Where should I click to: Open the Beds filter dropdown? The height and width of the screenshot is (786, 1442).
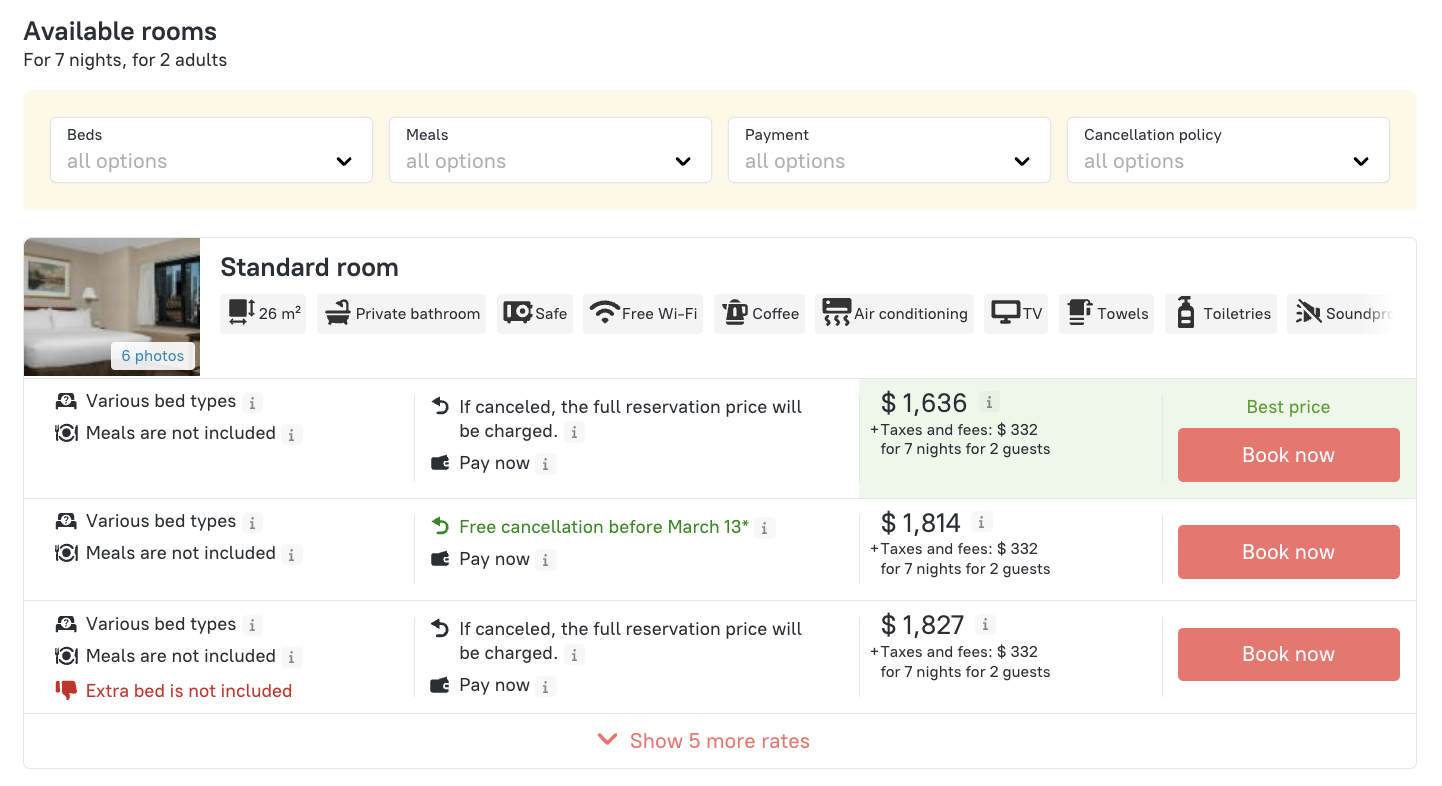211,150
